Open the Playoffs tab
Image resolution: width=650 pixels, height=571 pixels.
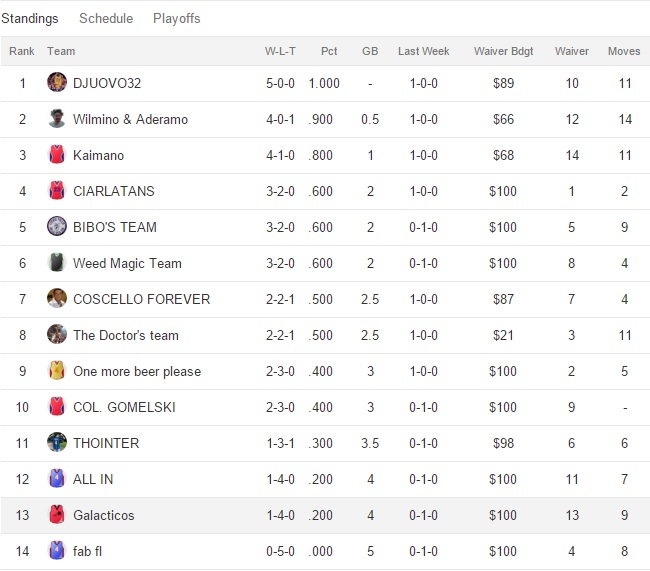click(177, 19)
